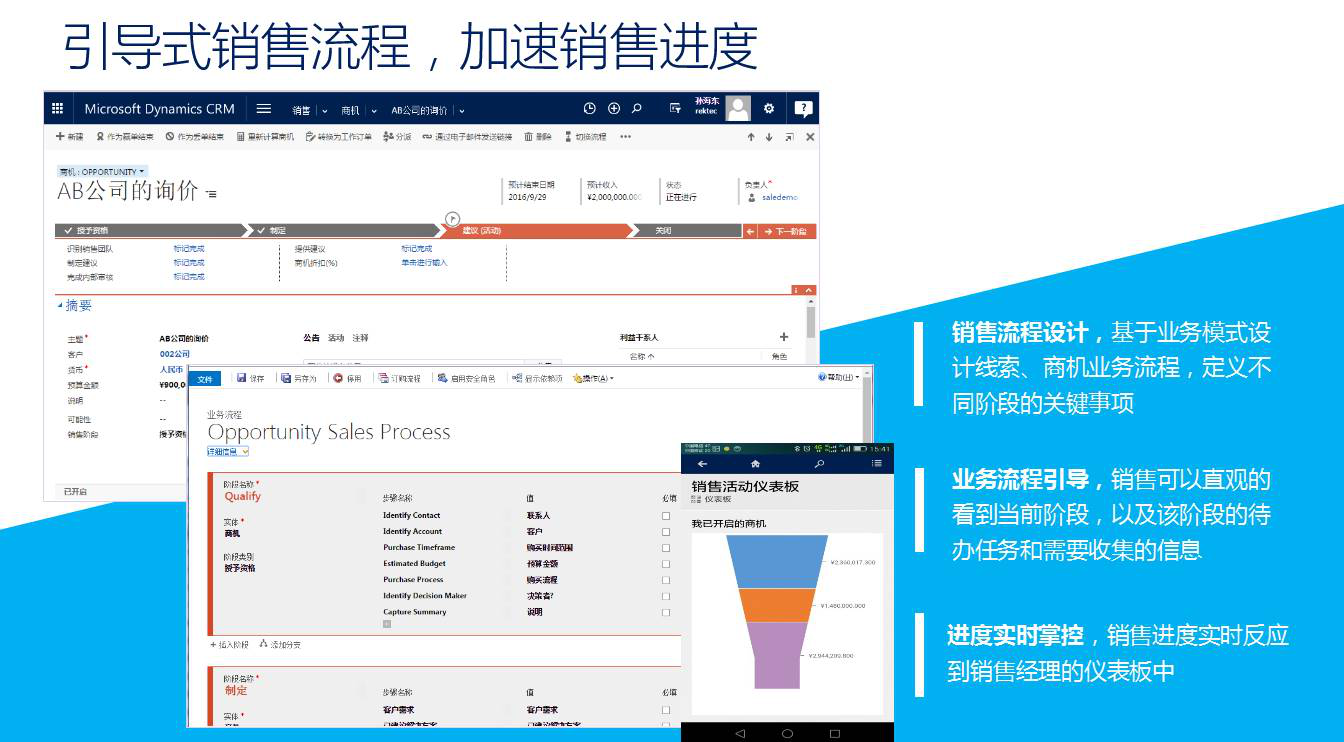Click the help question mark icon
Viewport: 1344px width, 742px height.
click(802, 109)
